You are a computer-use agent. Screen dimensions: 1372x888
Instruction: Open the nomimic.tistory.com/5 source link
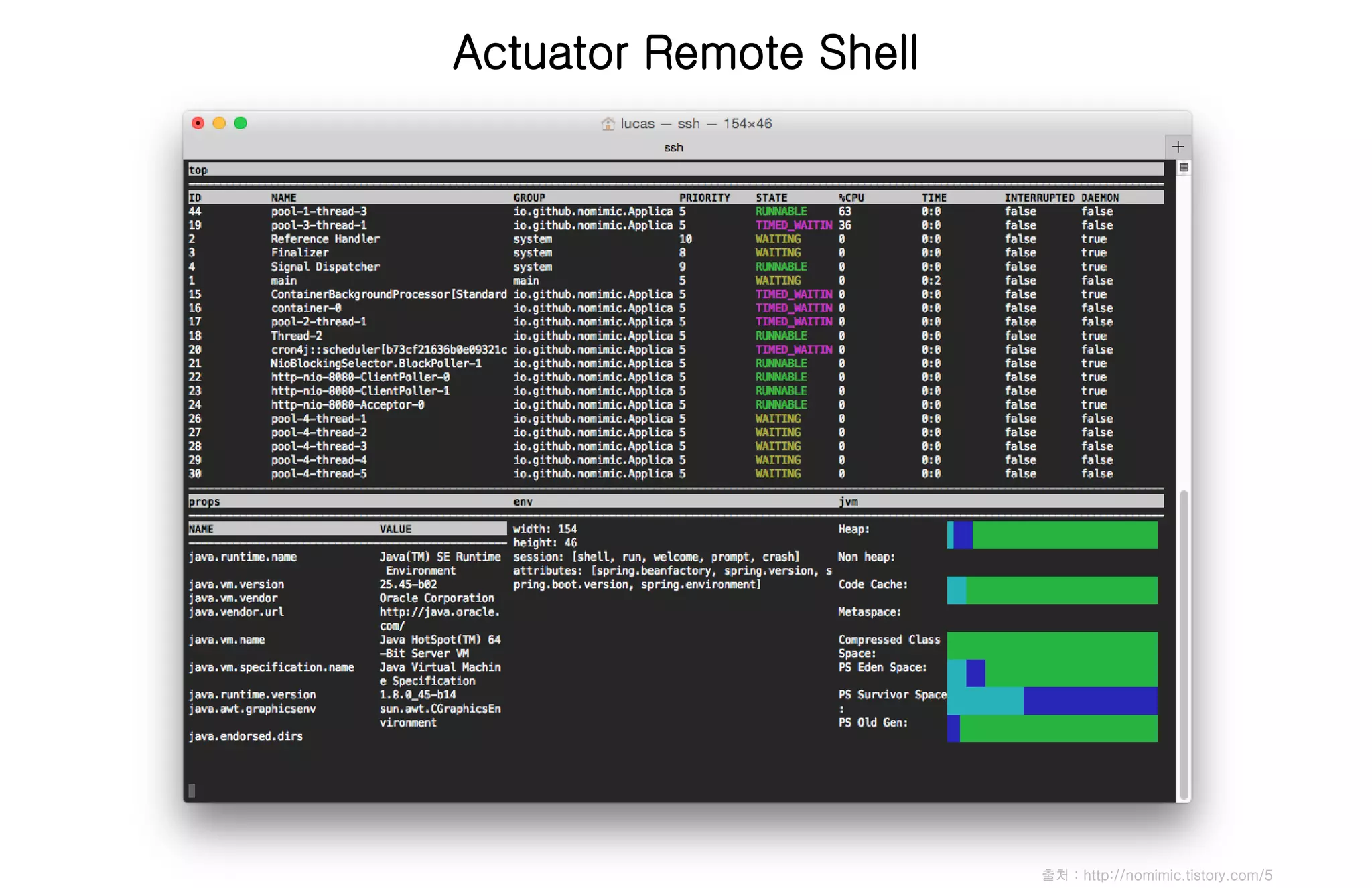[x=1177, y=875]
